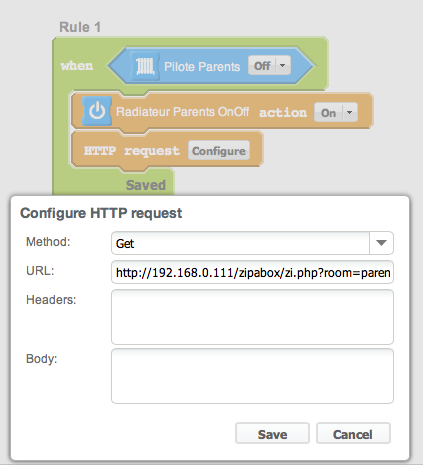Click the power icon on Radiateur Parents OnOff
423x465 pixels.
(x=97, y=111)
